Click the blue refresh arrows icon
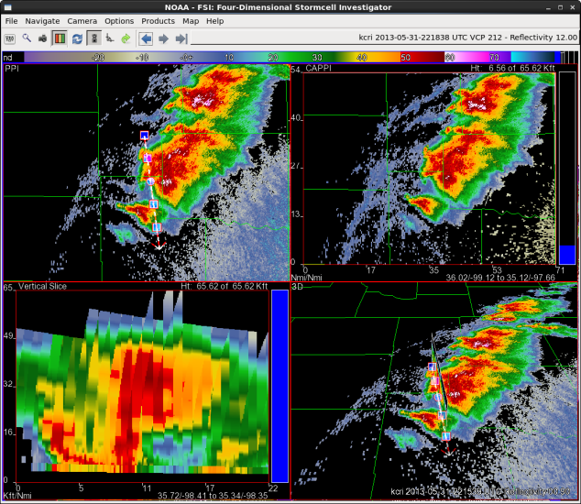The image size is (581, 504). click(x=77, y=39)
